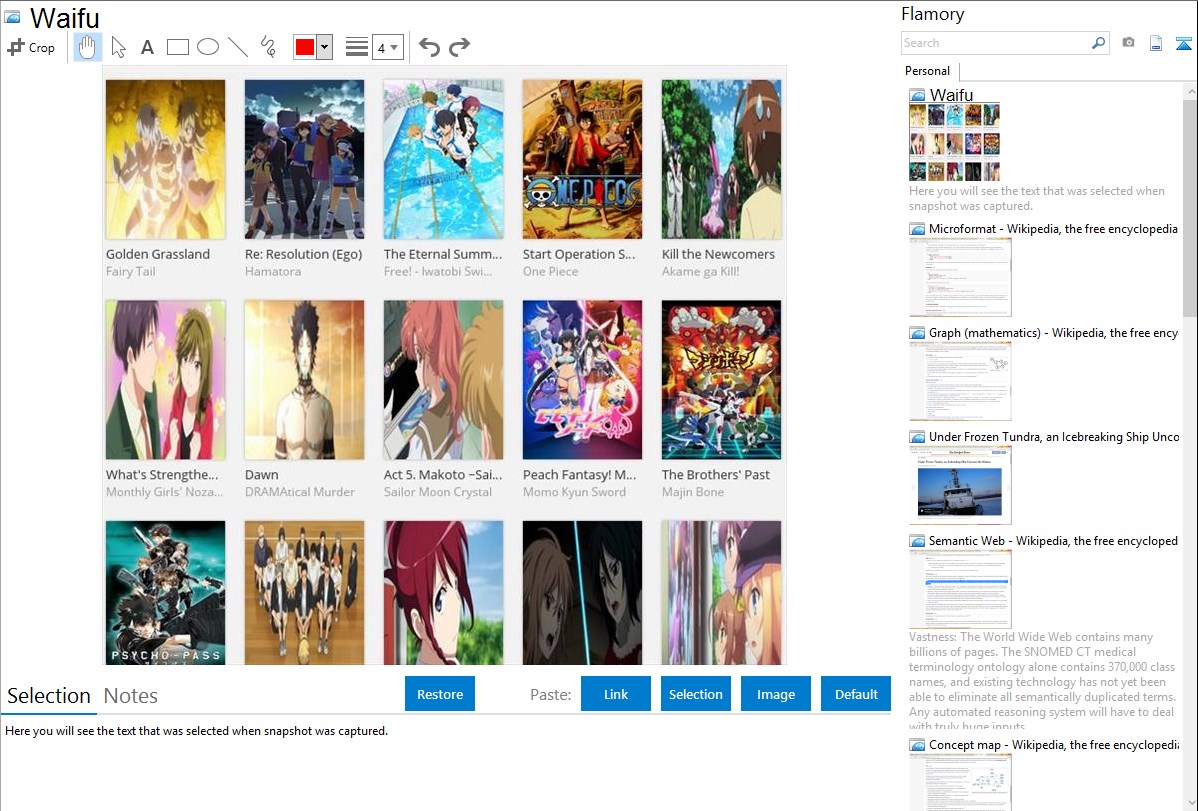
Task: Open the drawing color dropdown arrow
Action: pyautogui.click(x=325, y=47)
